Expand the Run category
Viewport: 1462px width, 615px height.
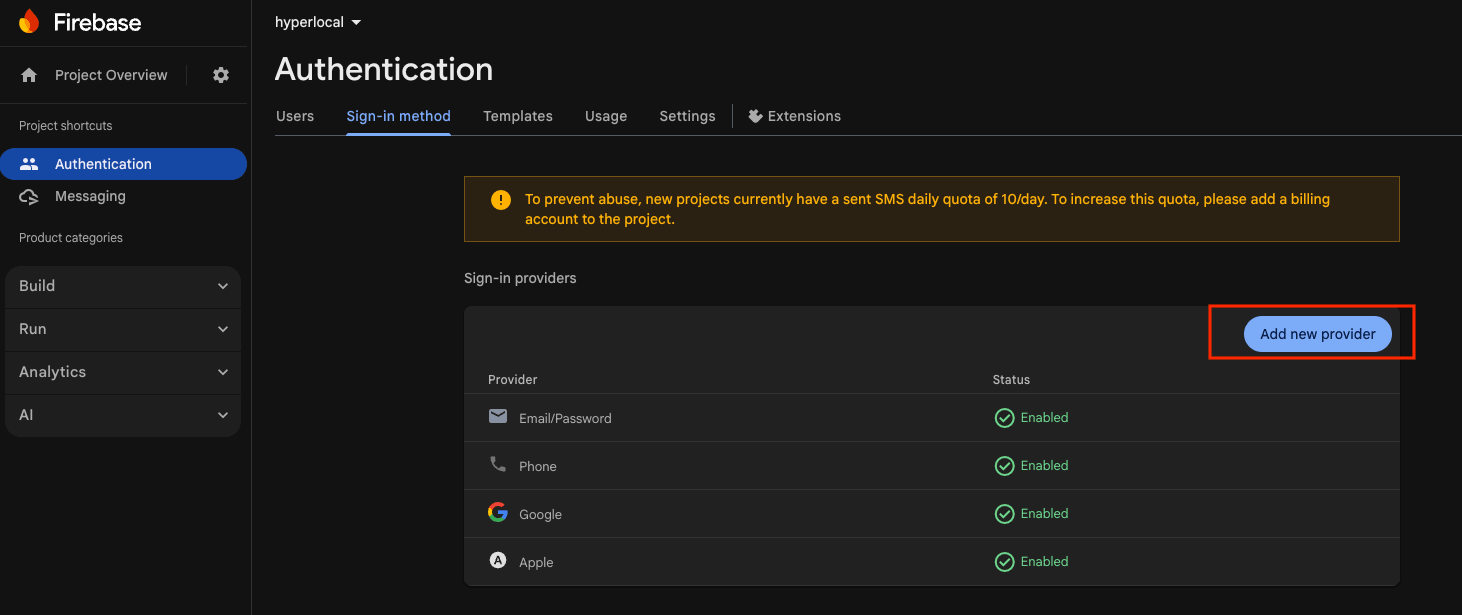pyautogui.click(x=123, y=329)
